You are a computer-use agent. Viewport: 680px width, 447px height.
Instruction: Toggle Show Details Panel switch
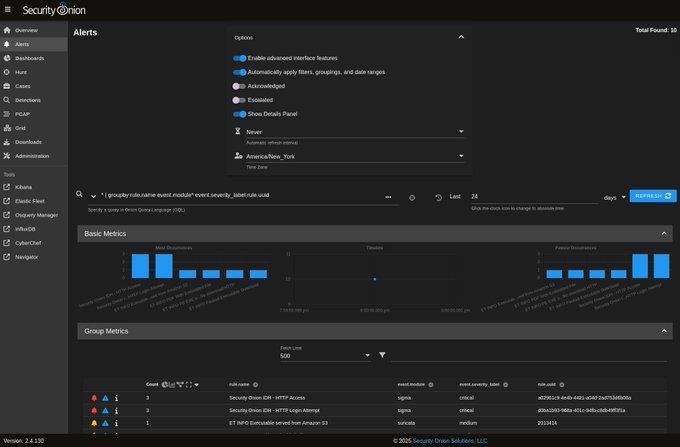(x=239, y=114)
